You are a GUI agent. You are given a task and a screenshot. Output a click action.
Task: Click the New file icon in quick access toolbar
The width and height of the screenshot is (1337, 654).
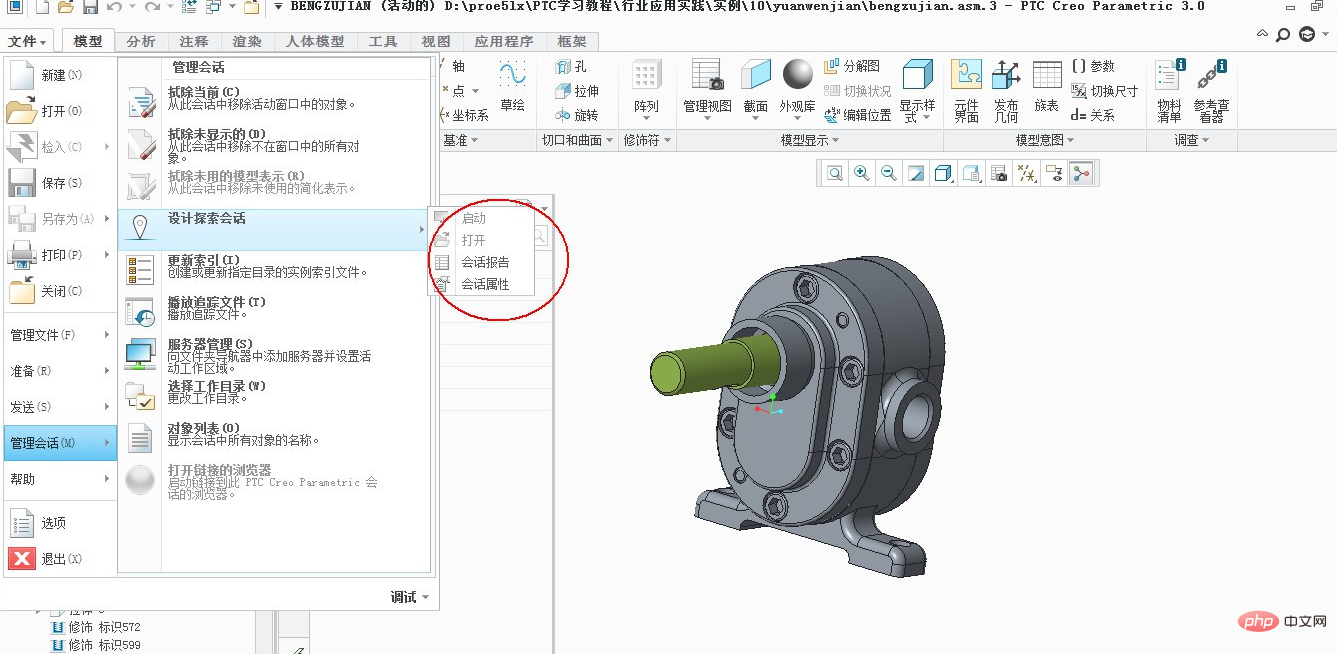[x=41, y=7]
